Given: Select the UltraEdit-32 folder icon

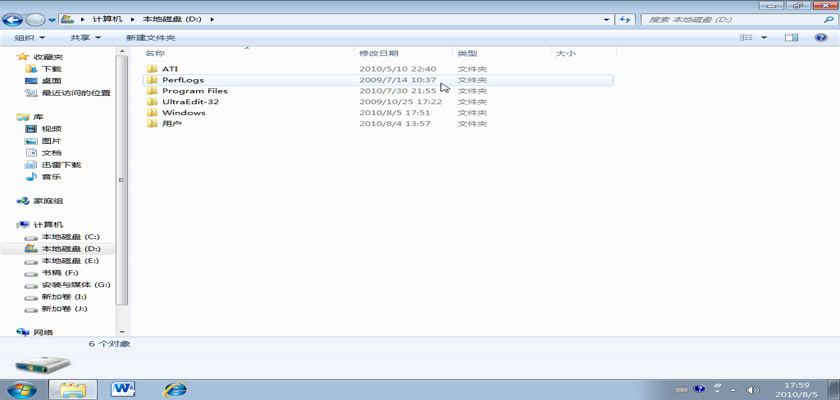Looking at the screenshot, I should [152, 102].
